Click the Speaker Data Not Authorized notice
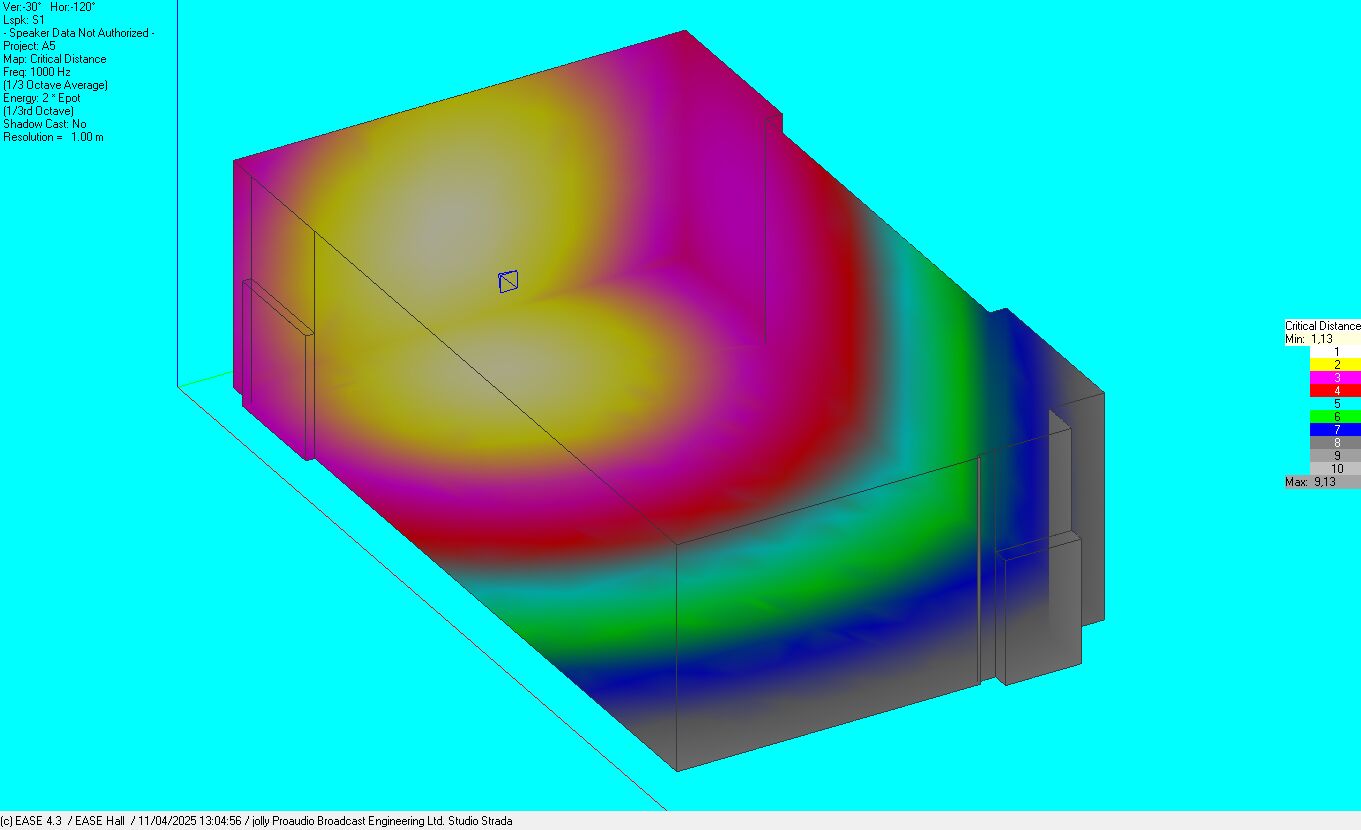Image resolution: width=1361 pixels, height=830 pixels. click(78, 33)
